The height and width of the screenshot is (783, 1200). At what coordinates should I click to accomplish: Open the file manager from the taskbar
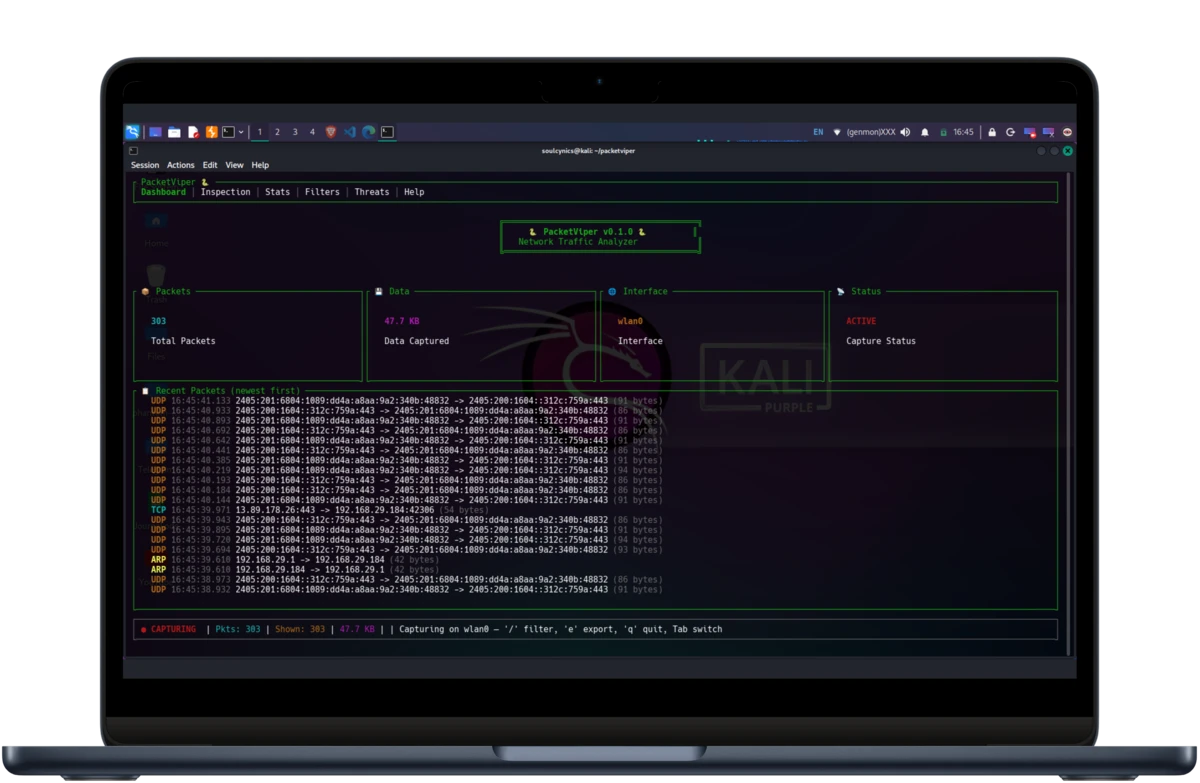[174, 132]
